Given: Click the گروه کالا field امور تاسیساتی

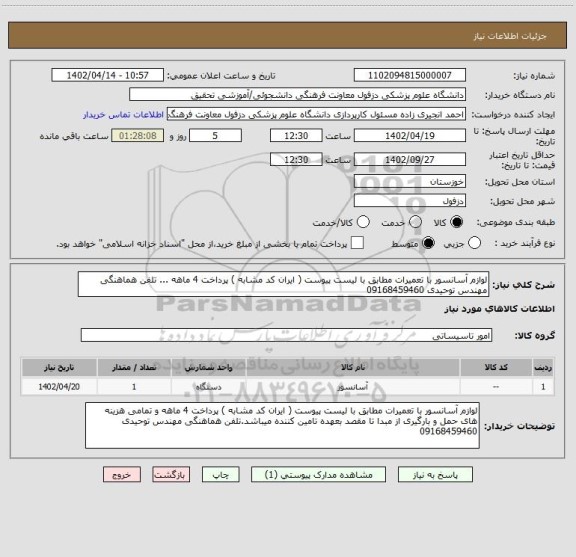Looking at the screenshot, I should tap(286, 335).
